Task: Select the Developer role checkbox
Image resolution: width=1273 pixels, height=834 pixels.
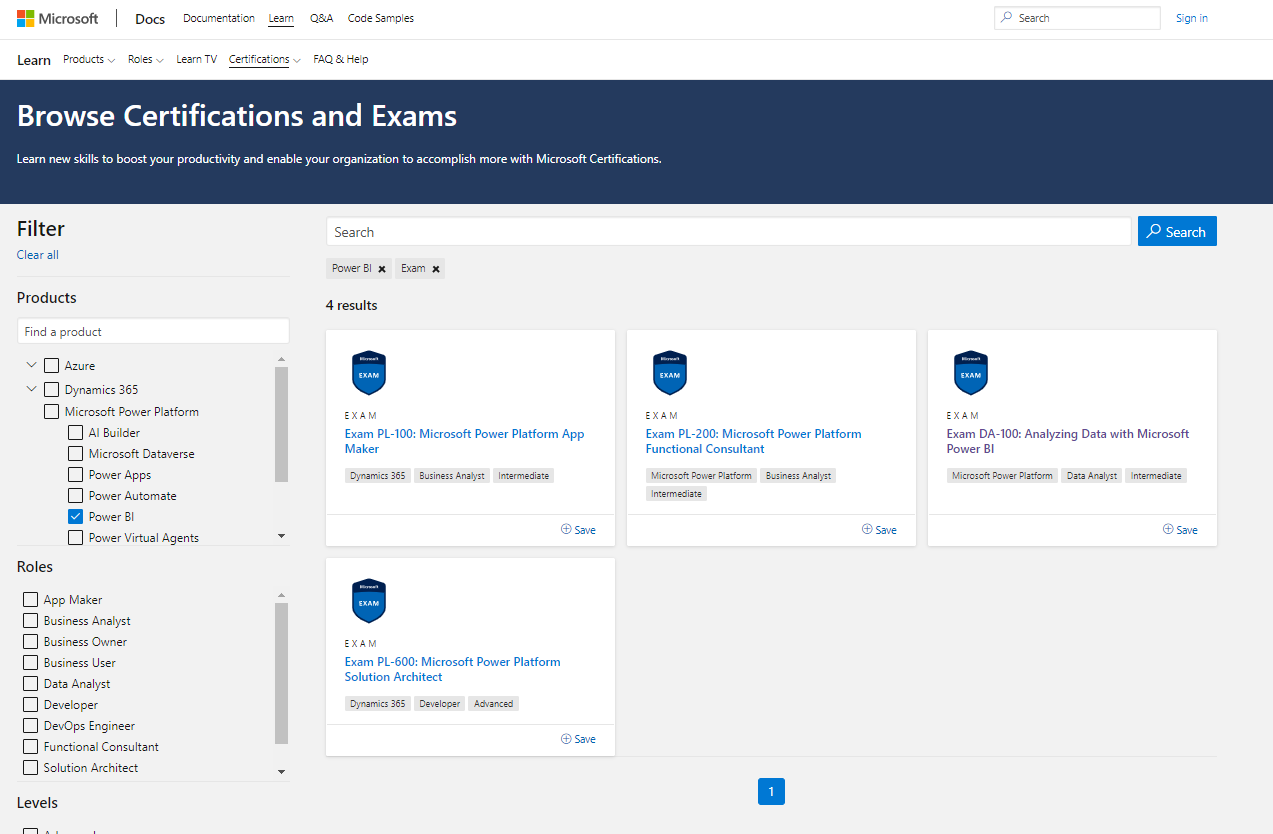Action: tap(31, 705)
